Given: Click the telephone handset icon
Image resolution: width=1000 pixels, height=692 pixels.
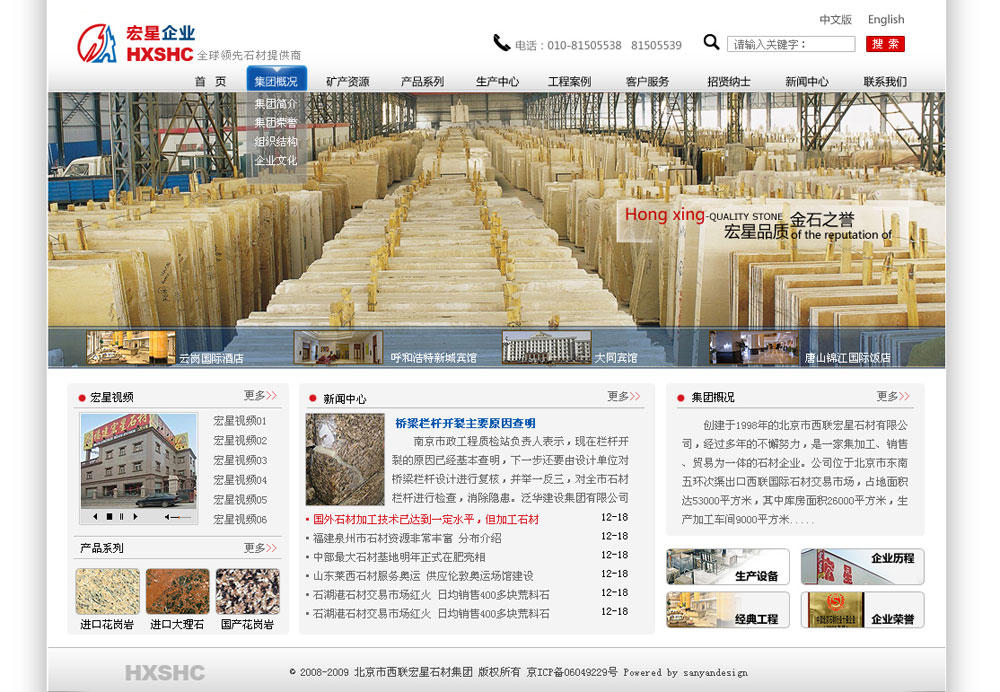Looking at the screenshot, I should coord(501,43).
